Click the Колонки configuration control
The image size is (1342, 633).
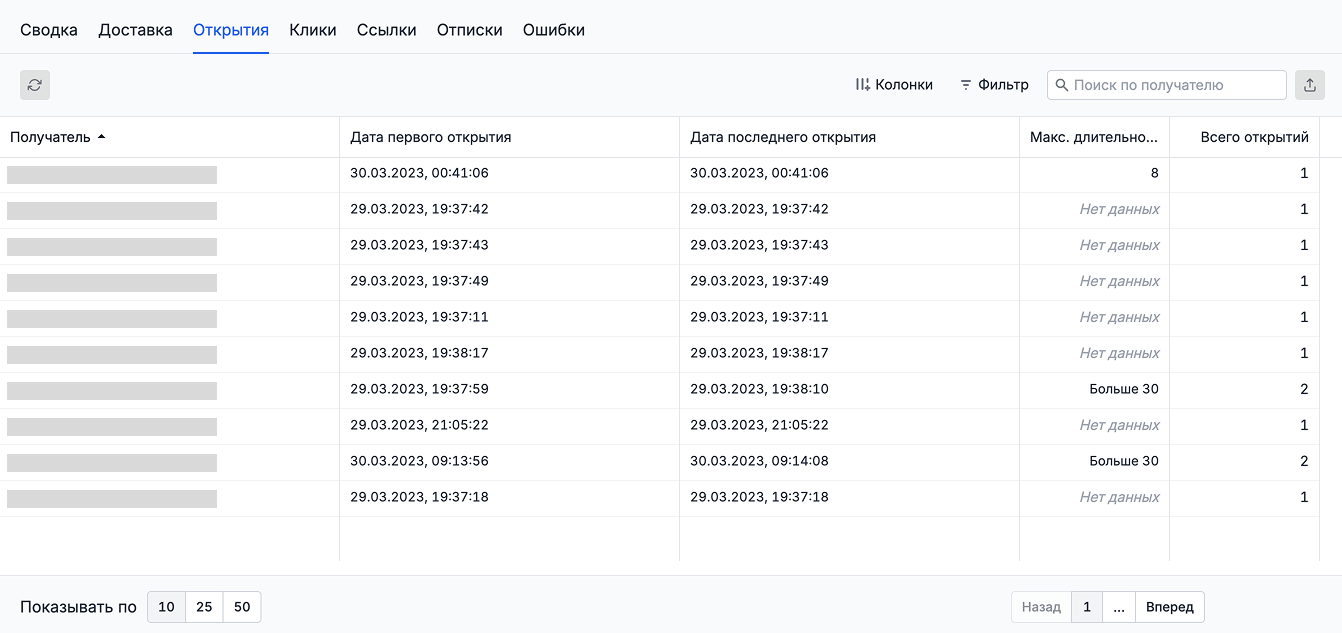[x=894, y=84]
